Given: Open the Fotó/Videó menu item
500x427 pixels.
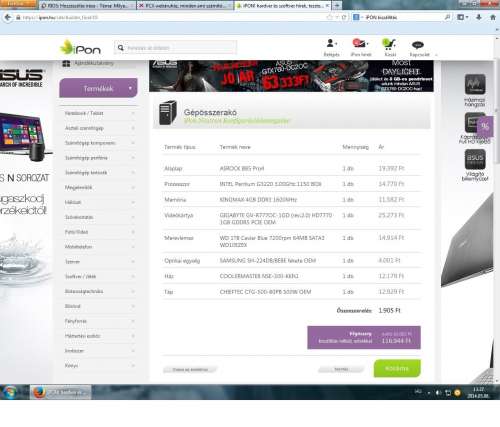Looking at the screenshot, I should click(76, 232).
